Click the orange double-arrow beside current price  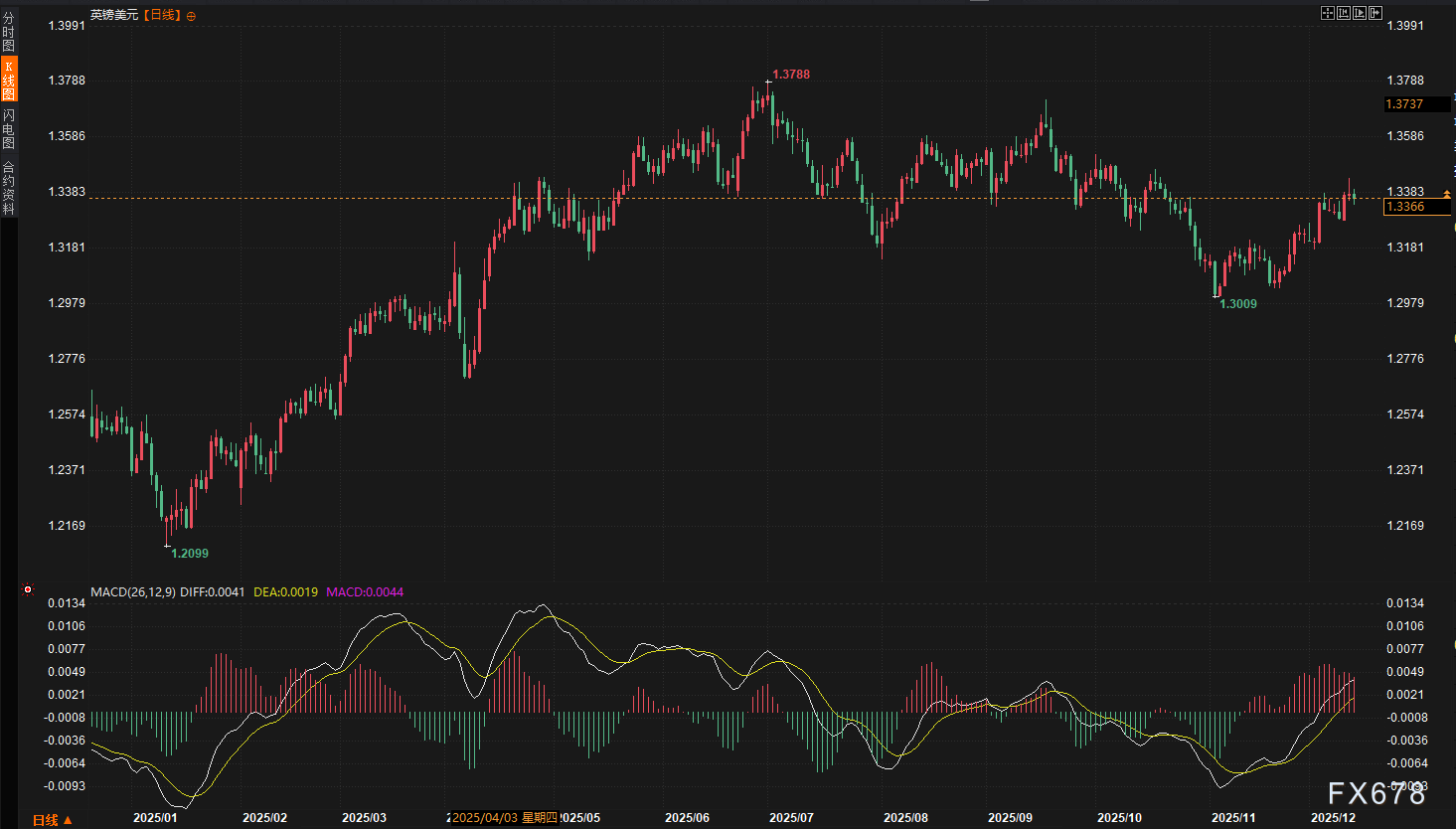click(x=1447, y=195)
